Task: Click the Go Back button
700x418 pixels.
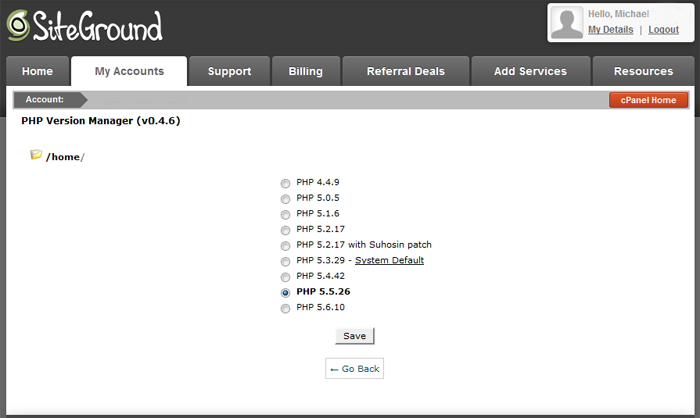Action: pyautogui.click(x=354, y=368)
